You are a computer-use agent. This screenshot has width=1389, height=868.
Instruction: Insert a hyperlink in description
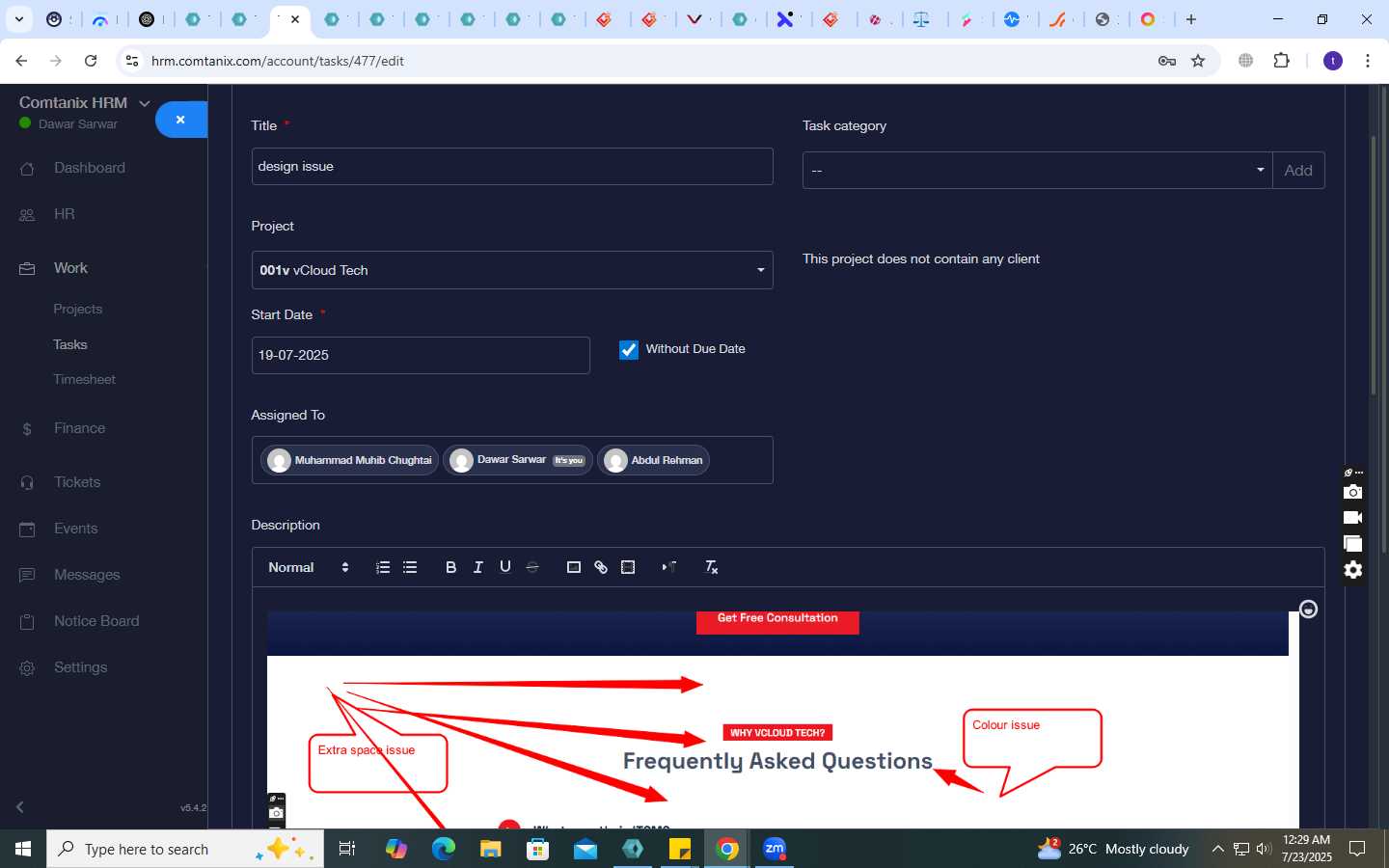[601, 567]
